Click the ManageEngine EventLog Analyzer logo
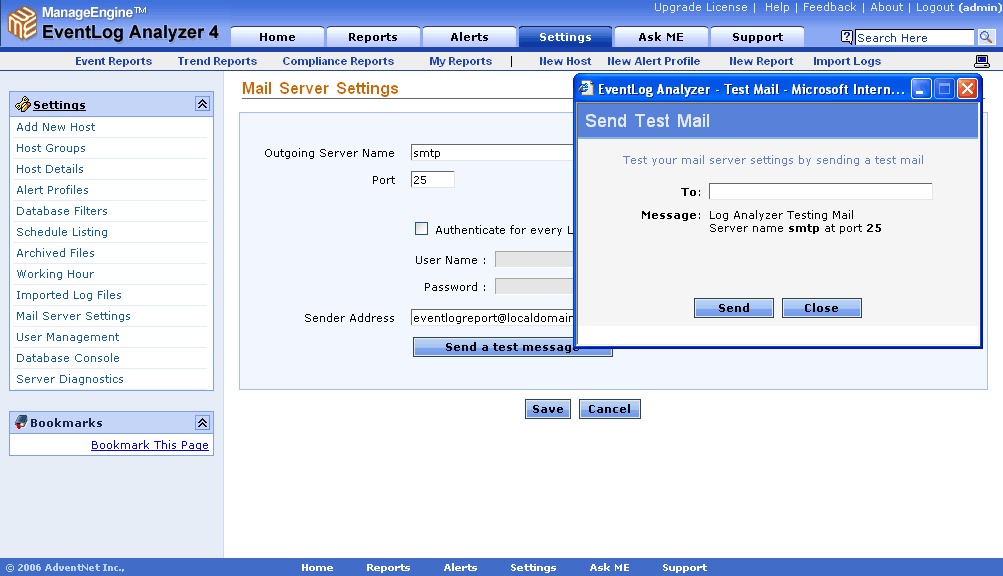 (113, 23)
